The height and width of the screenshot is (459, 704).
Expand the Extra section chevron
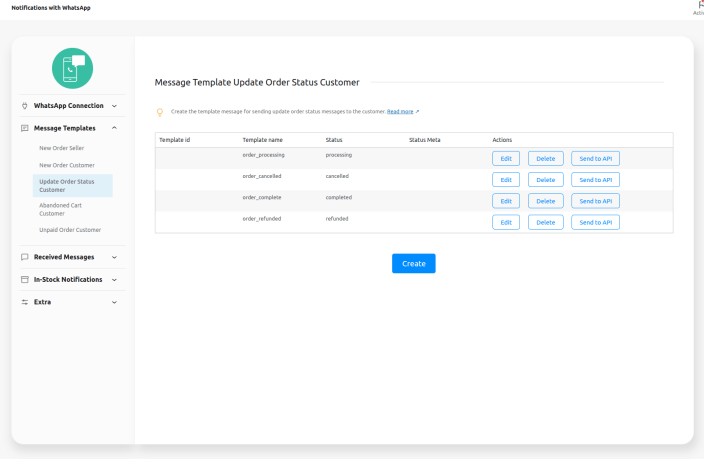click(114, 302)
